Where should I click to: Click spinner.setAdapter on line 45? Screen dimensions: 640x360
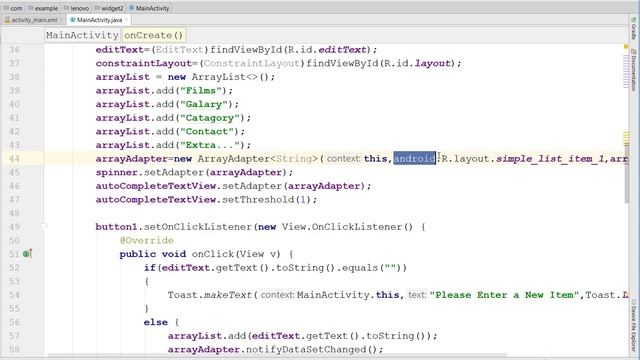(x=149, y=172)
